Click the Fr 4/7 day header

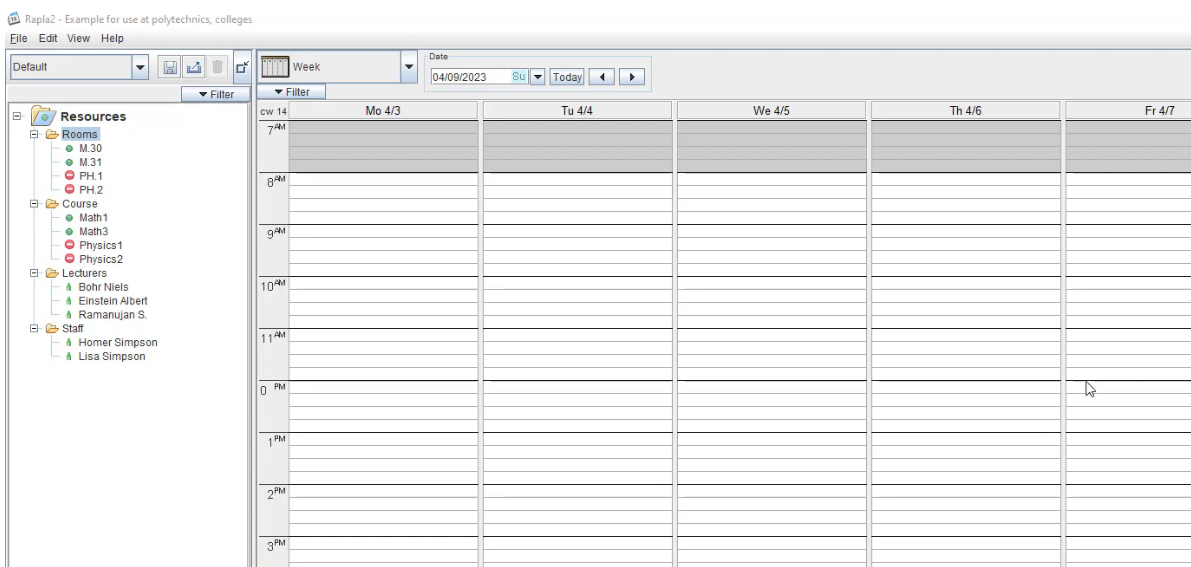1129,111
